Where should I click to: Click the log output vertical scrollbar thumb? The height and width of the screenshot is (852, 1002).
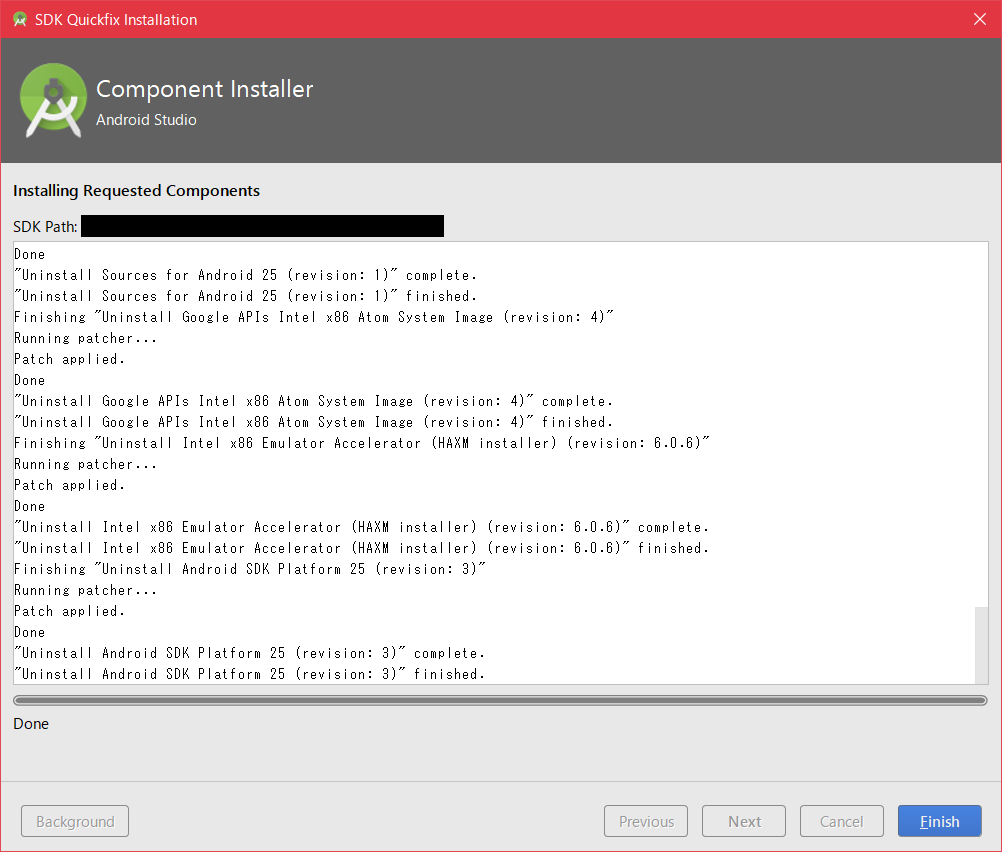coord(981,646)
